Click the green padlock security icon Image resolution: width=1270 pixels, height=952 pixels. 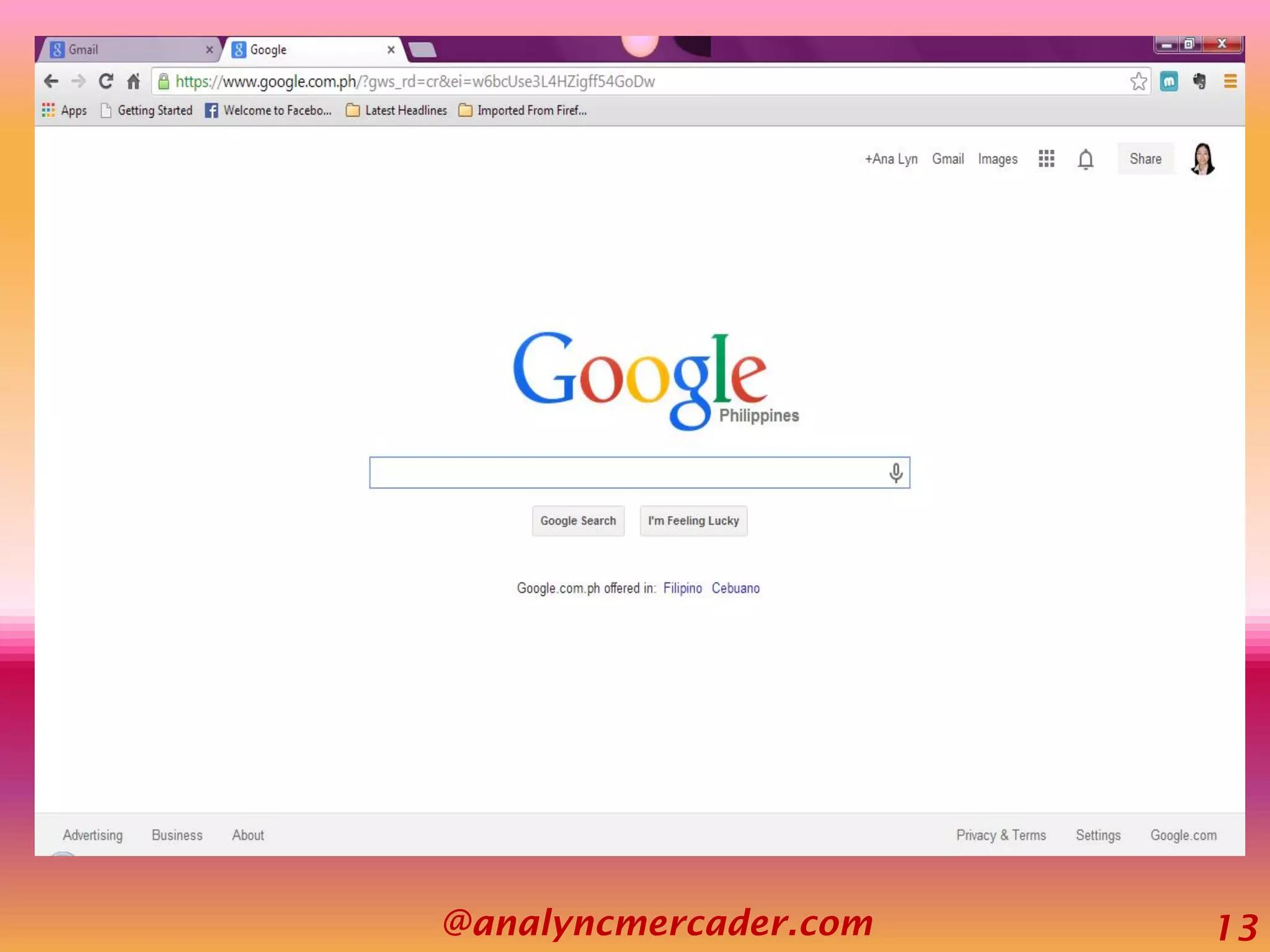[164, 81]
